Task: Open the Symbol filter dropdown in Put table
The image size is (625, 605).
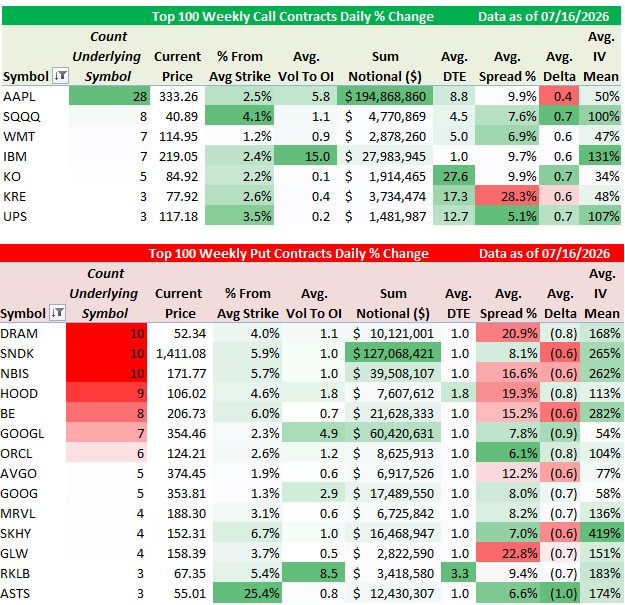Action: coord(58,312)
